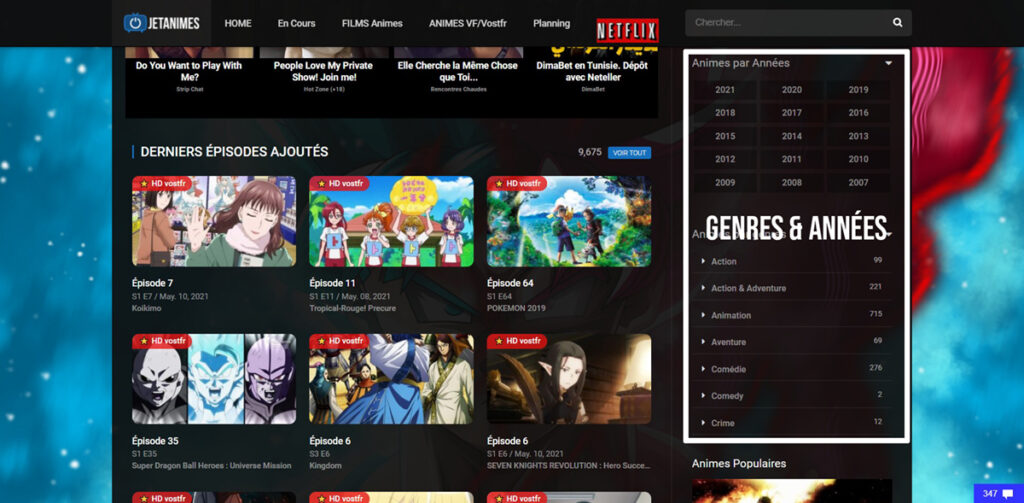This screenshot has height=503, width=1024.
Task: Open the ANIMES VF/Vostfr menu
Action: [468, 24]
